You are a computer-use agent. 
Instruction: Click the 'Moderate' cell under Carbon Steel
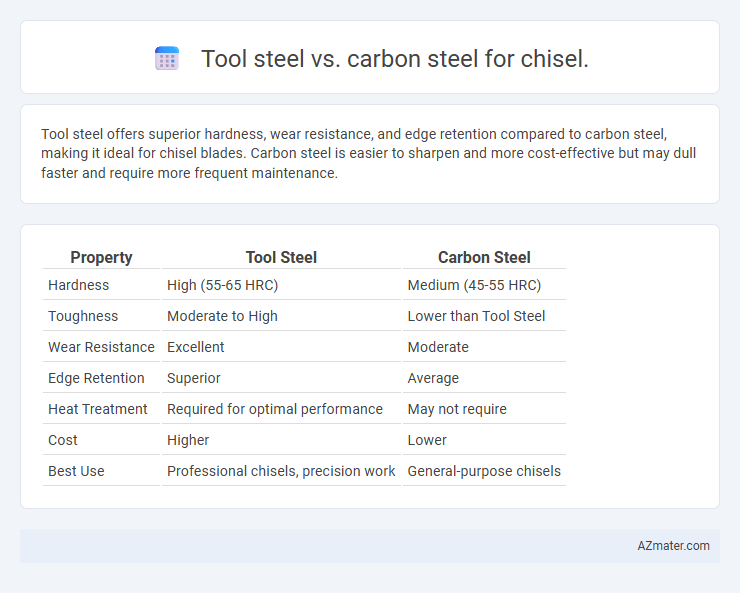(x=438, y=347)
